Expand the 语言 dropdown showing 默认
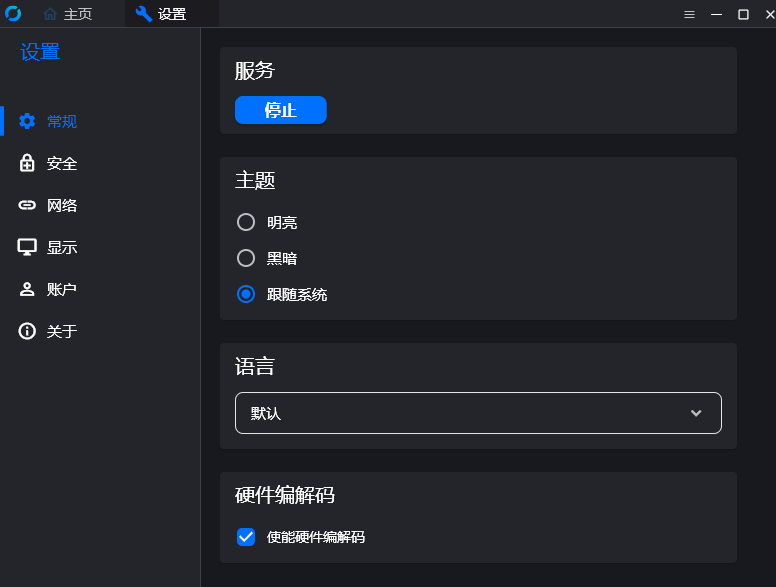The width and height of the screenshot is (776, 587). [x=478, y=413]
